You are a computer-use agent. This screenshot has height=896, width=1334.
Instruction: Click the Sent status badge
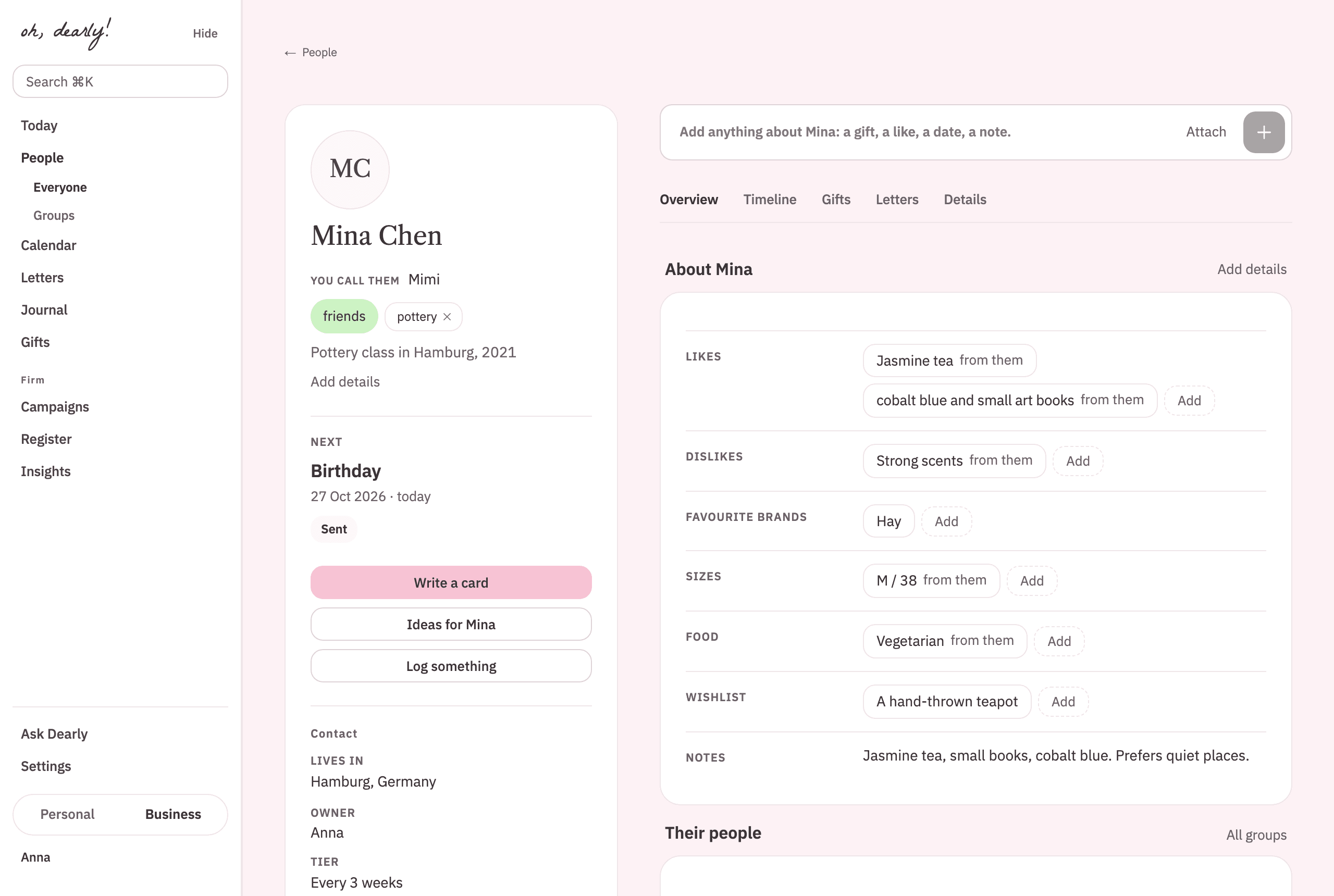(x=334, y=529)
